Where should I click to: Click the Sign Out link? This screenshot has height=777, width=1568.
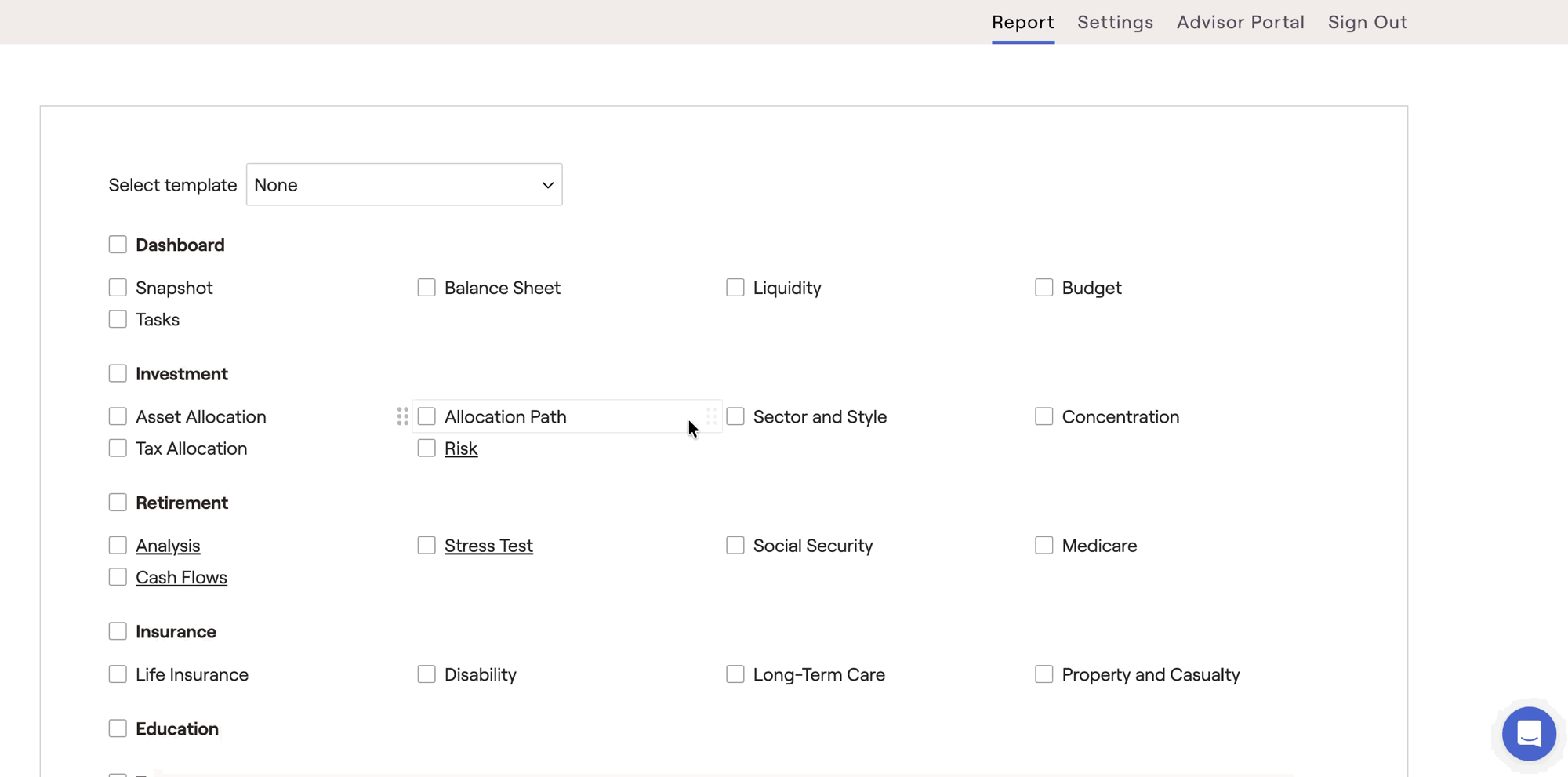(x=1367, y=22)
